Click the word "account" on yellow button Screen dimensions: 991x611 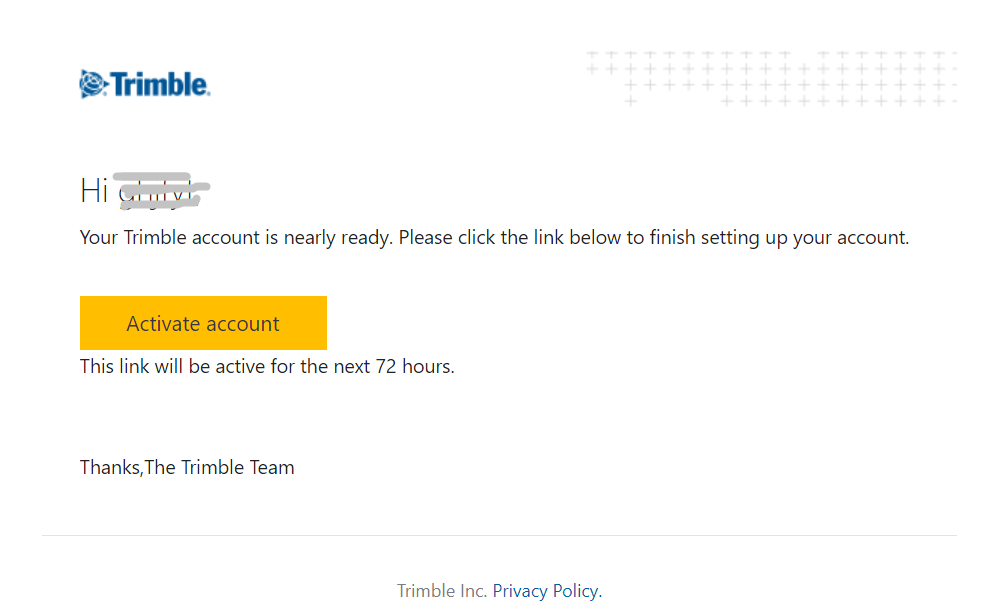click(x=243, y=324)
